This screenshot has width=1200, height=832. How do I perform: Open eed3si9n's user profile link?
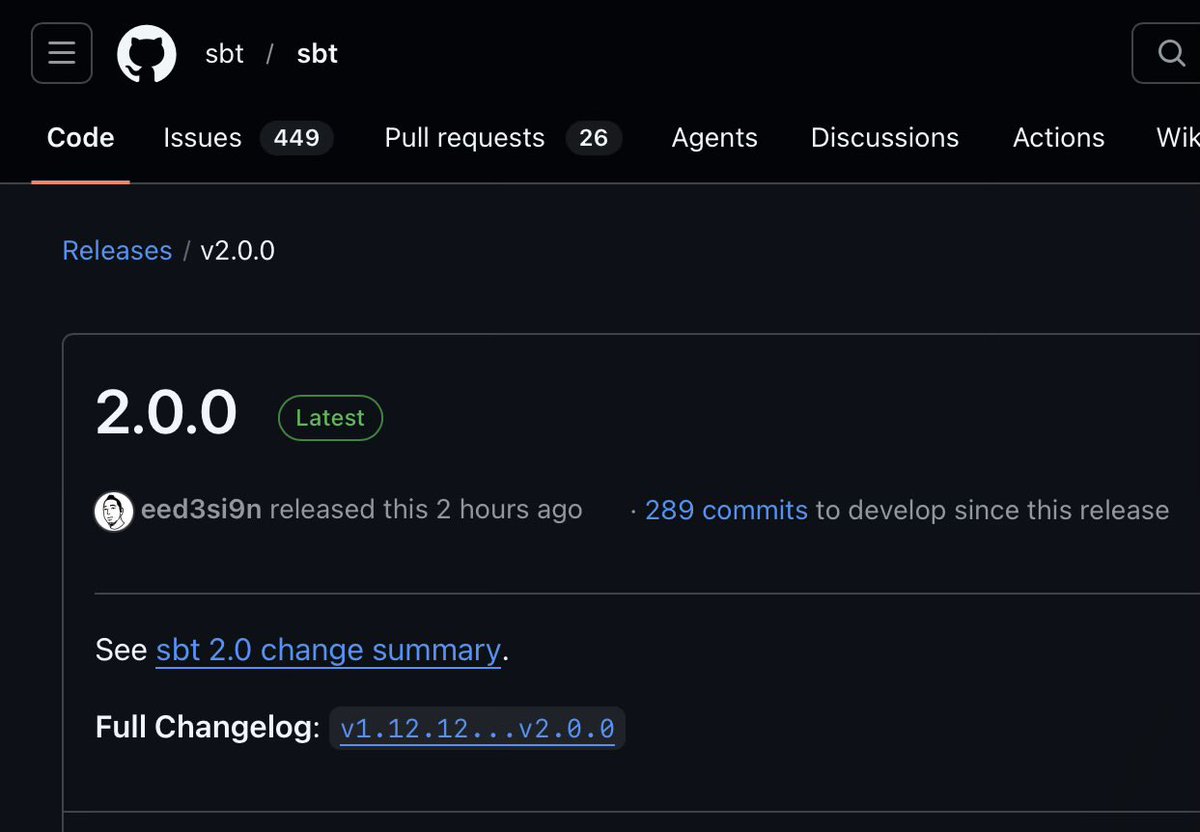click(x=201, y=510)
